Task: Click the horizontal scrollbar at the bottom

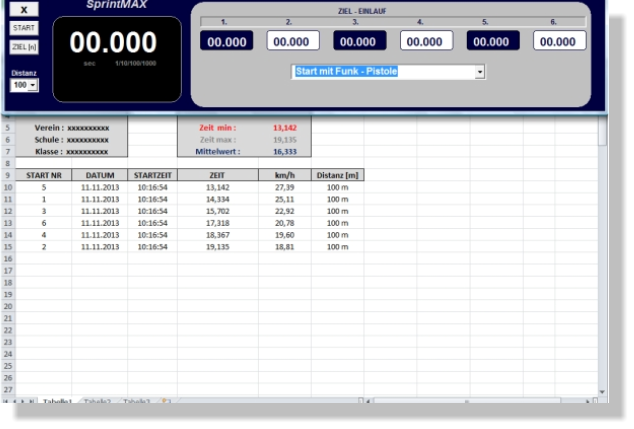Action: 480,402
